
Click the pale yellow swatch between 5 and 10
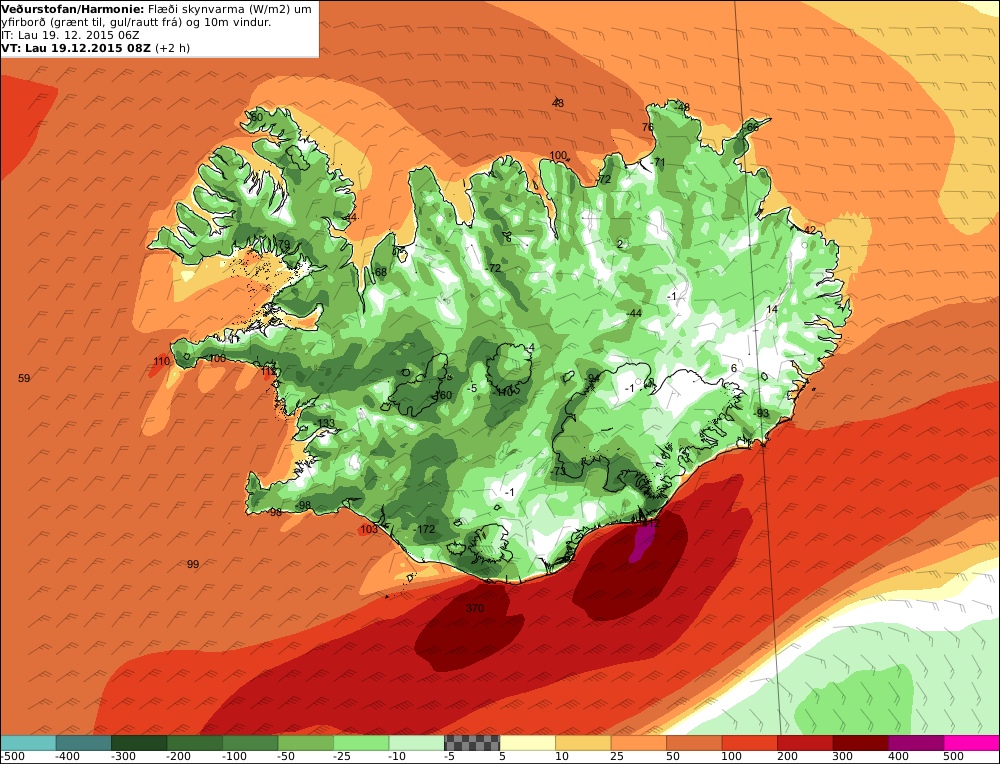pyautogui.click(x=527, y=742)
